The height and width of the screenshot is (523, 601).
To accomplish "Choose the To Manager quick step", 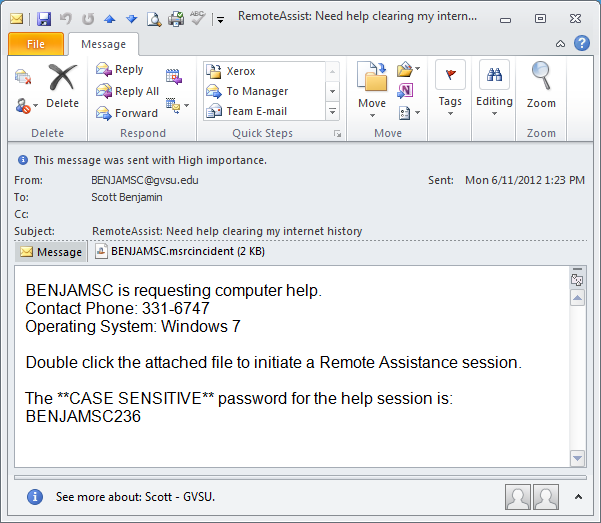I will pos(256,91).
